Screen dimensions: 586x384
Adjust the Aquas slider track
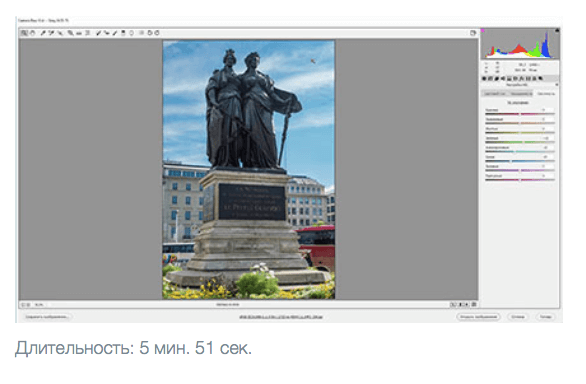(x=519, y=151)
